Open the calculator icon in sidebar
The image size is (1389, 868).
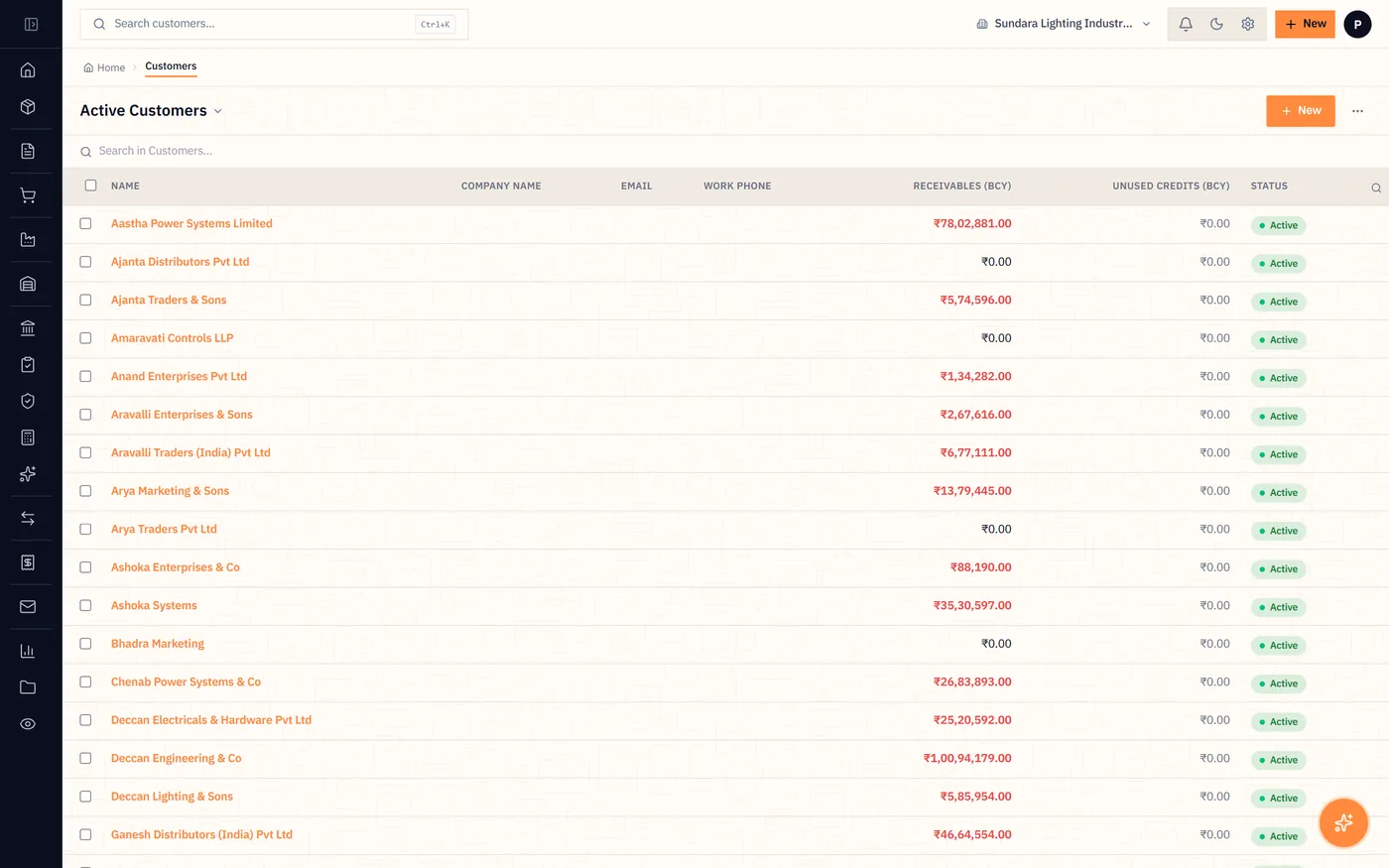pyautogui.click(x=28, y=437)
